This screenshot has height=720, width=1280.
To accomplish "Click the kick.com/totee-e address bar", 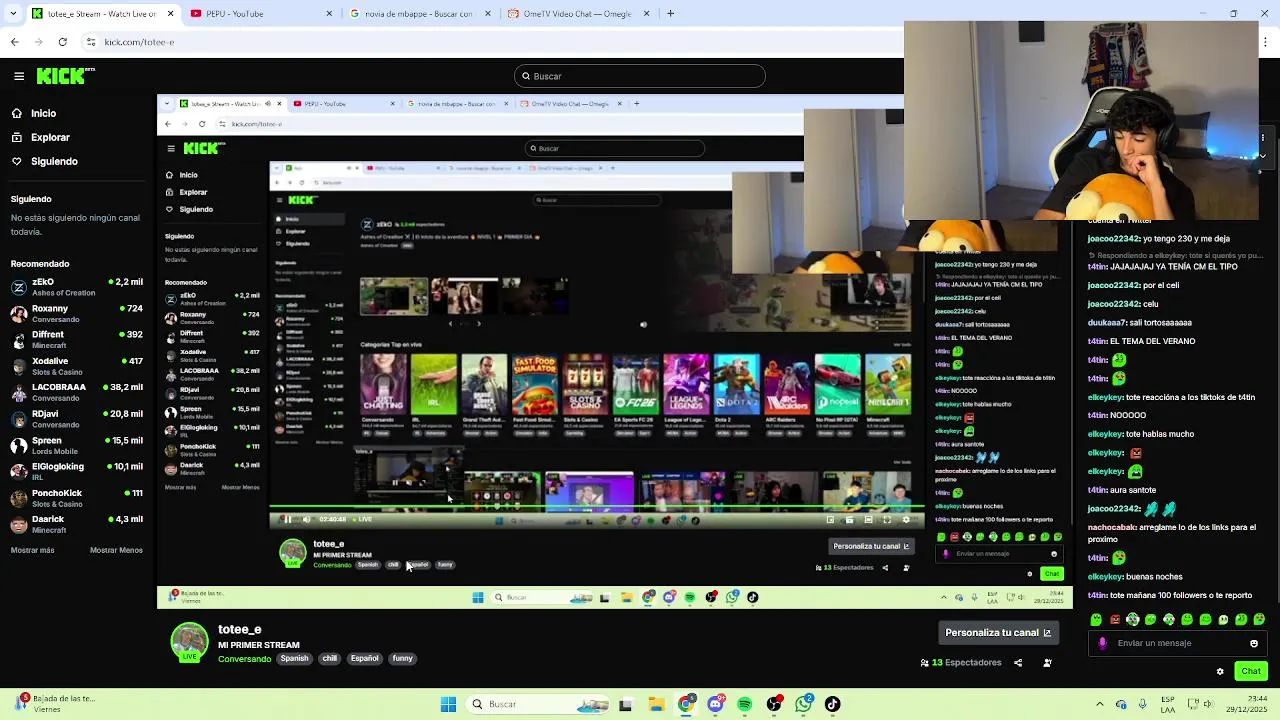I will click(x=139, y=42).
